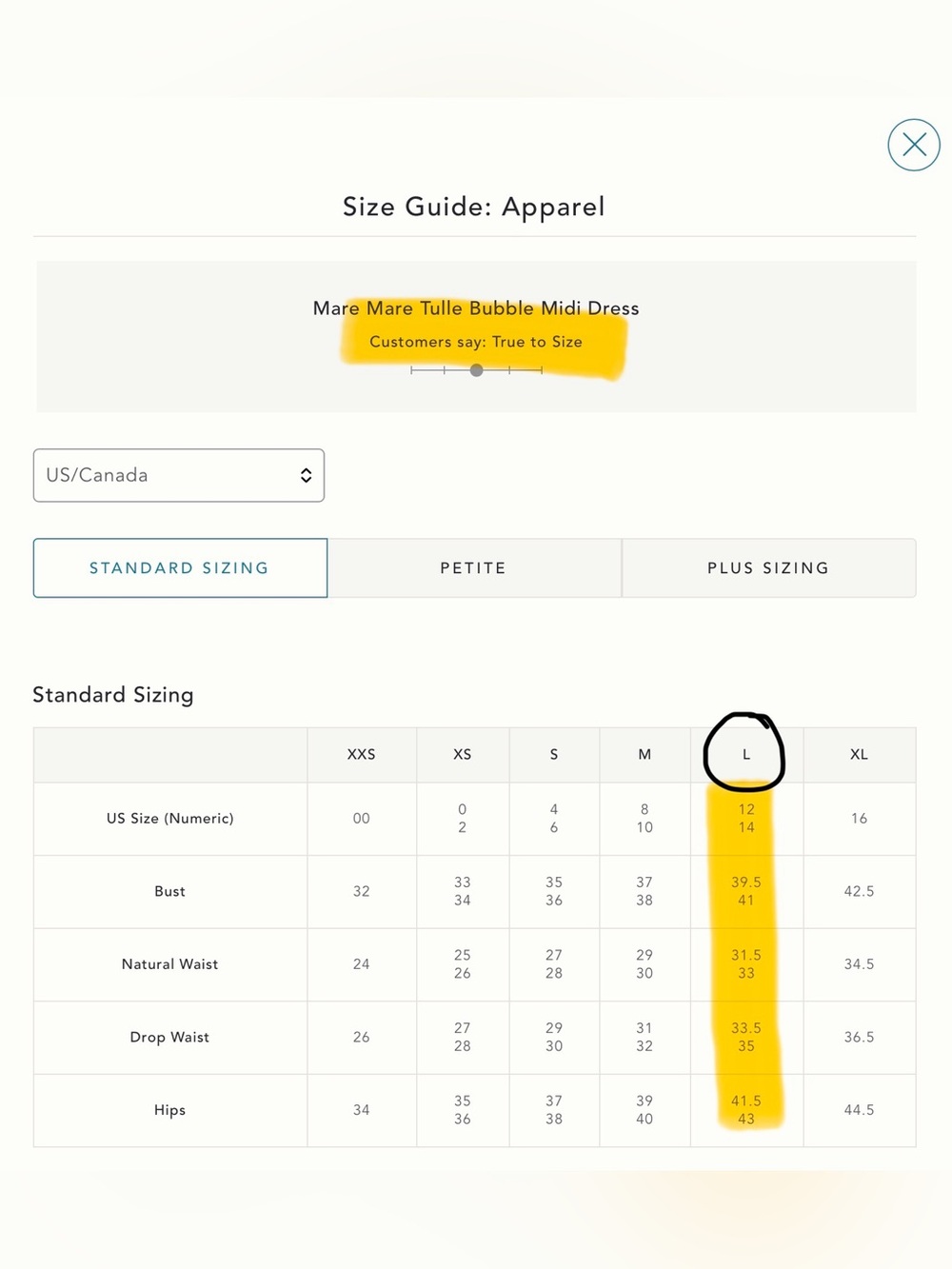This screenshot has width=952, height=1269.
Task: Click the Customers say: True to Size text
Action: click(x=476, y=342)
